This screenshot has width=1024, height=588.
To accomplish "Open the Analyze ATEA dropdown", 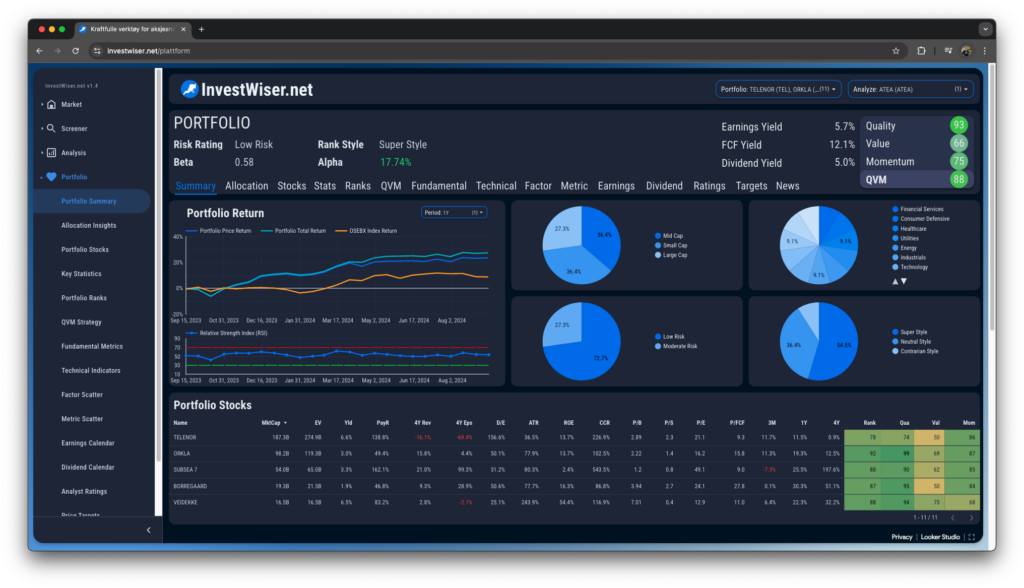I will pos(910,90).
